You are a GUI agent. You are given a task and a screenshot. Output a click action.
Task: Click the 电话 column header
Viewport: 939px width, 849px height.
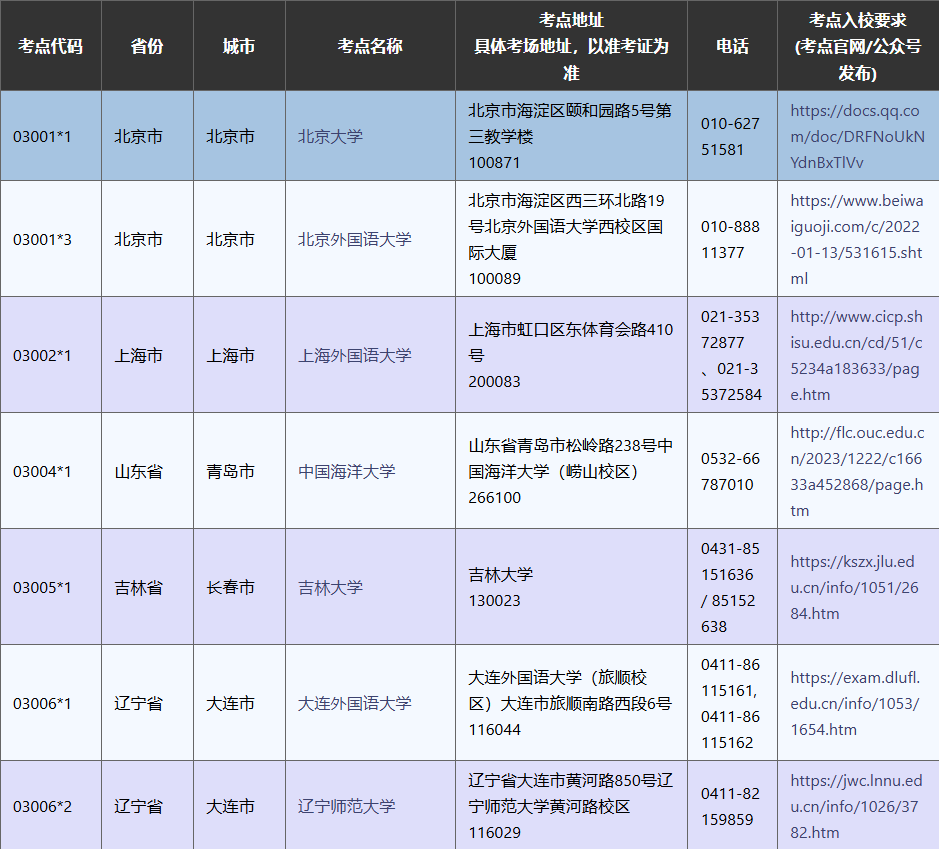(x=732, y=47)
